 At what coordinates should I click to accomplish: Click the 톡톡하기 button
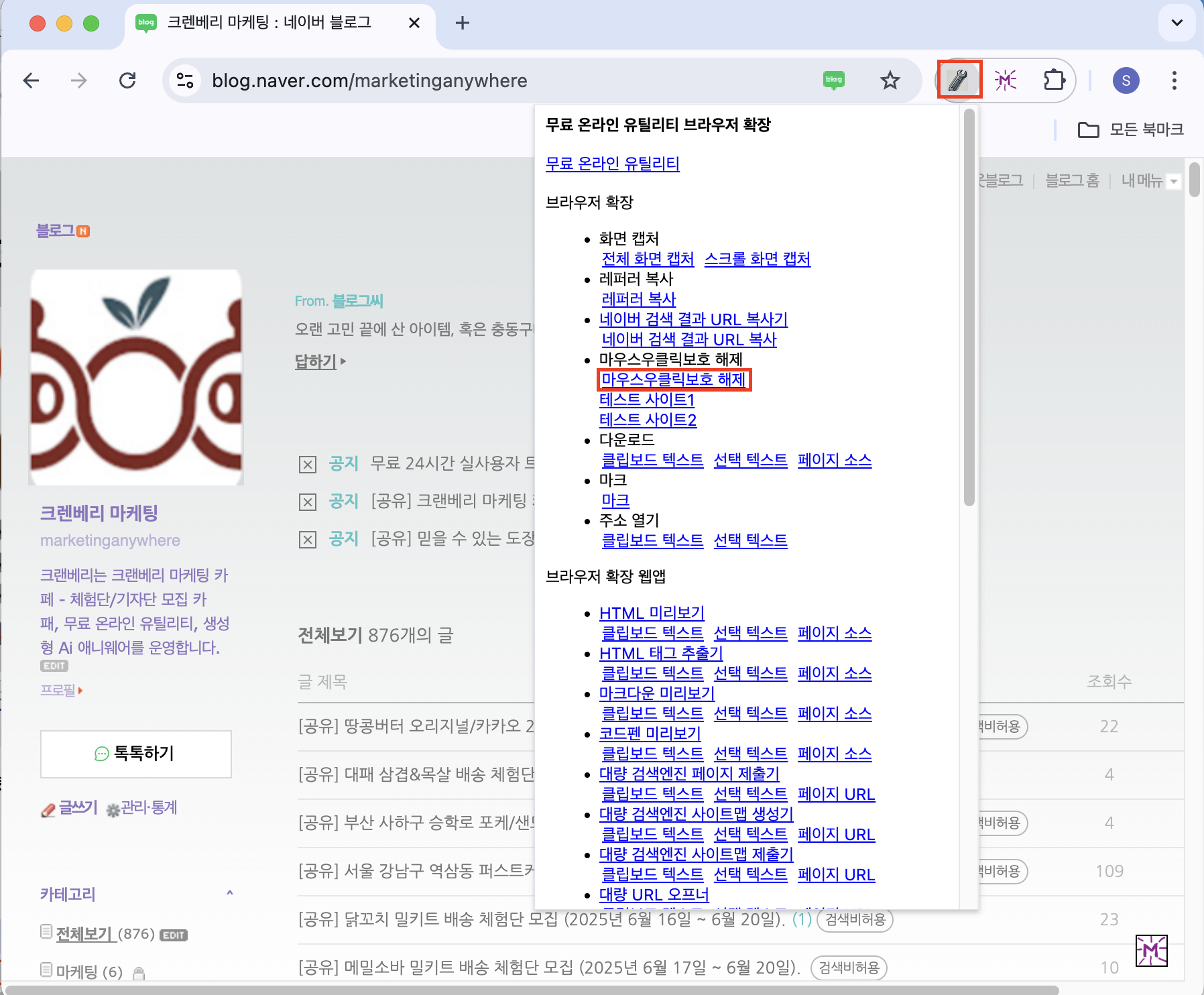(x=136, y=754)
